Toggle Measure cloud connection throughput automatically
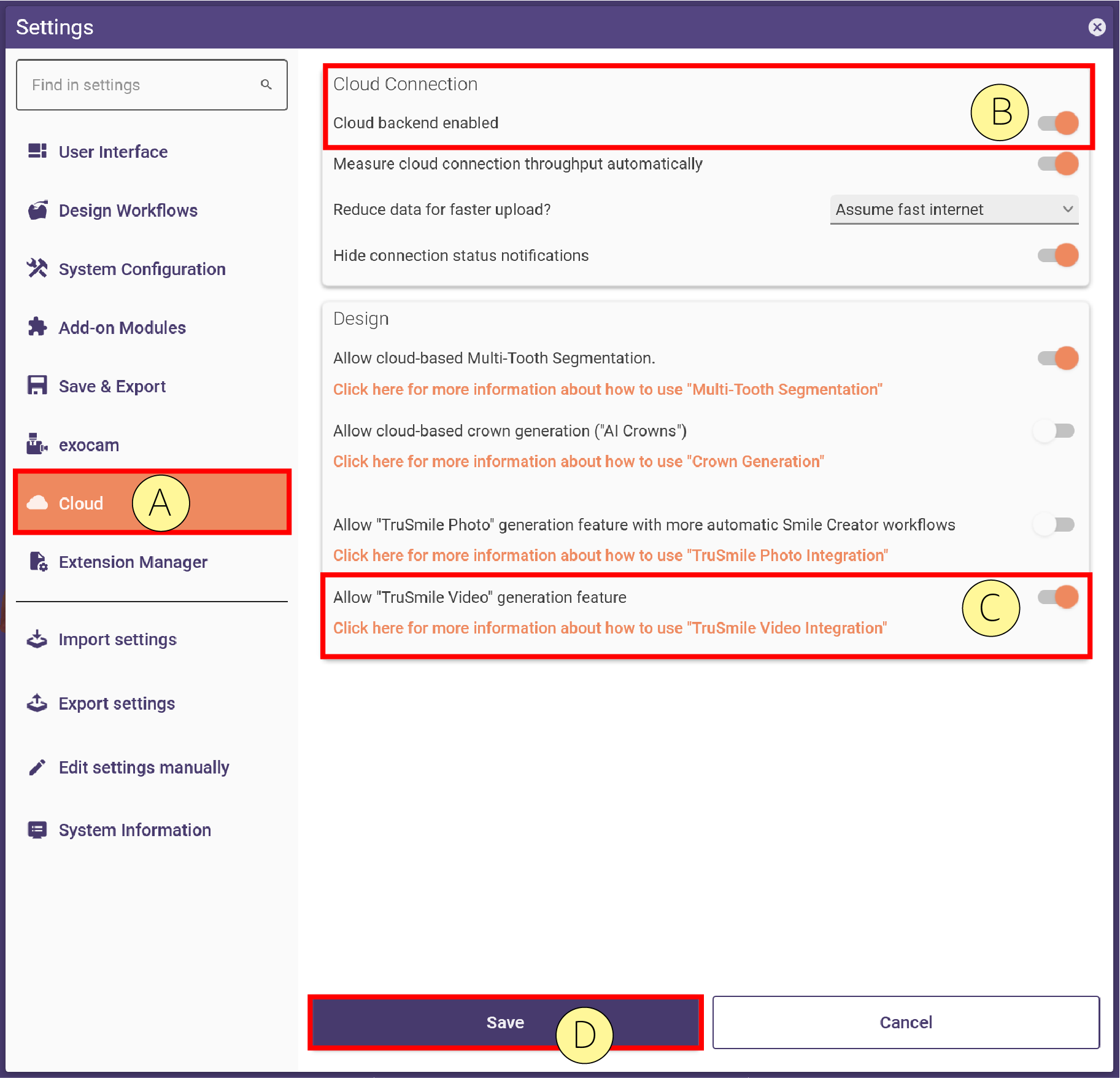This screenshot has height=1078, width=1120. [1058, 164]
